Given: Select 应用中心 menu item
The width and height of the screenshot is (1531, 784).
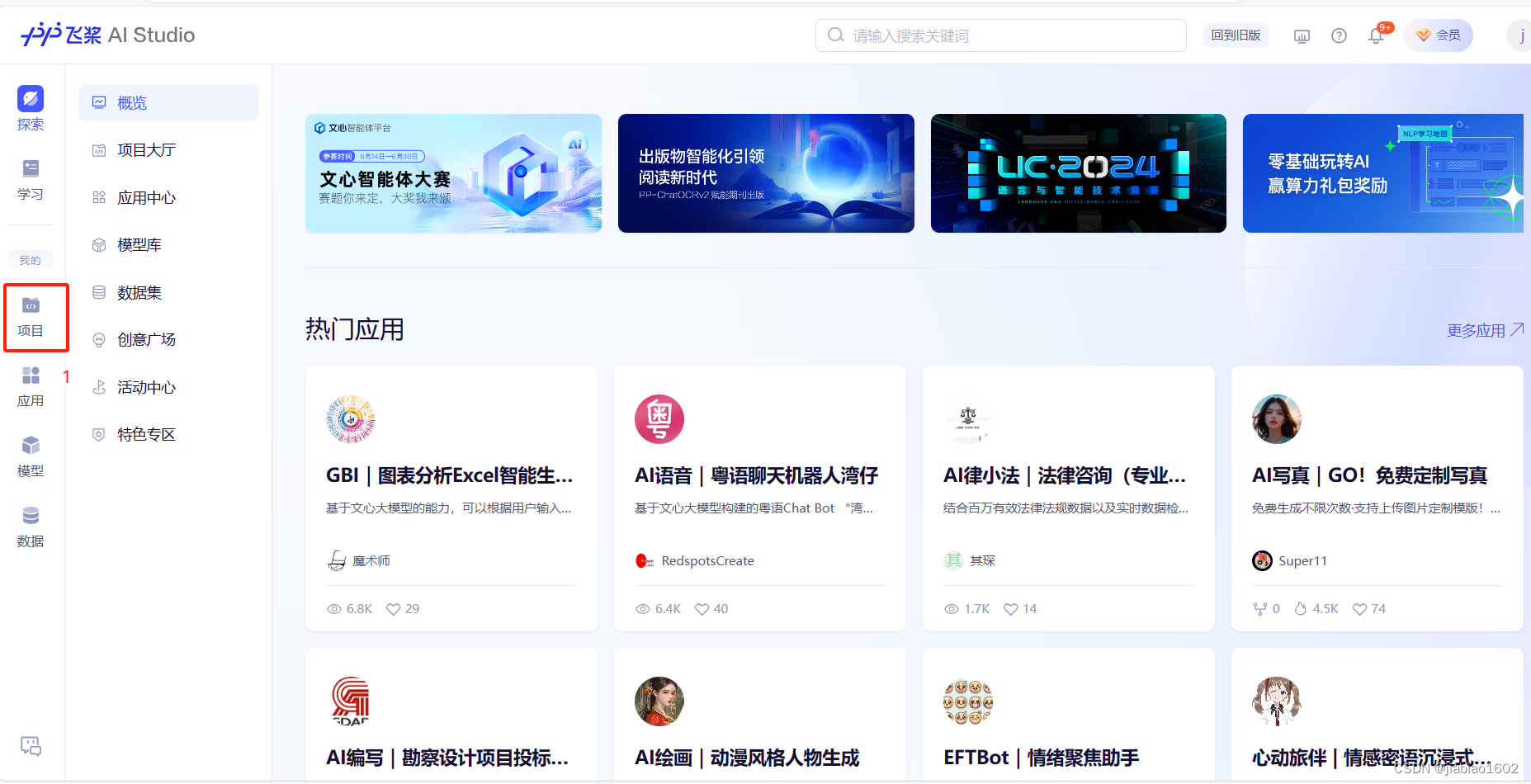Looking at the screenshot, I should (x=168, y=198).
